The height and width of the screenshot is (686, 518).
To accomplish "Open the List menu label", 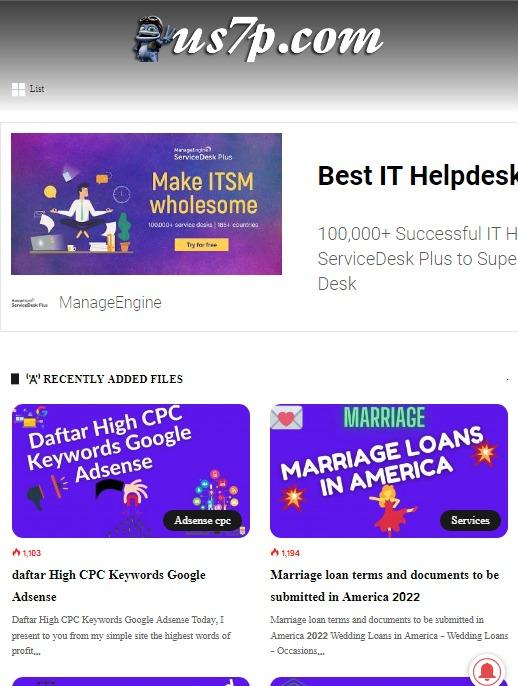I will pos(37,89).
